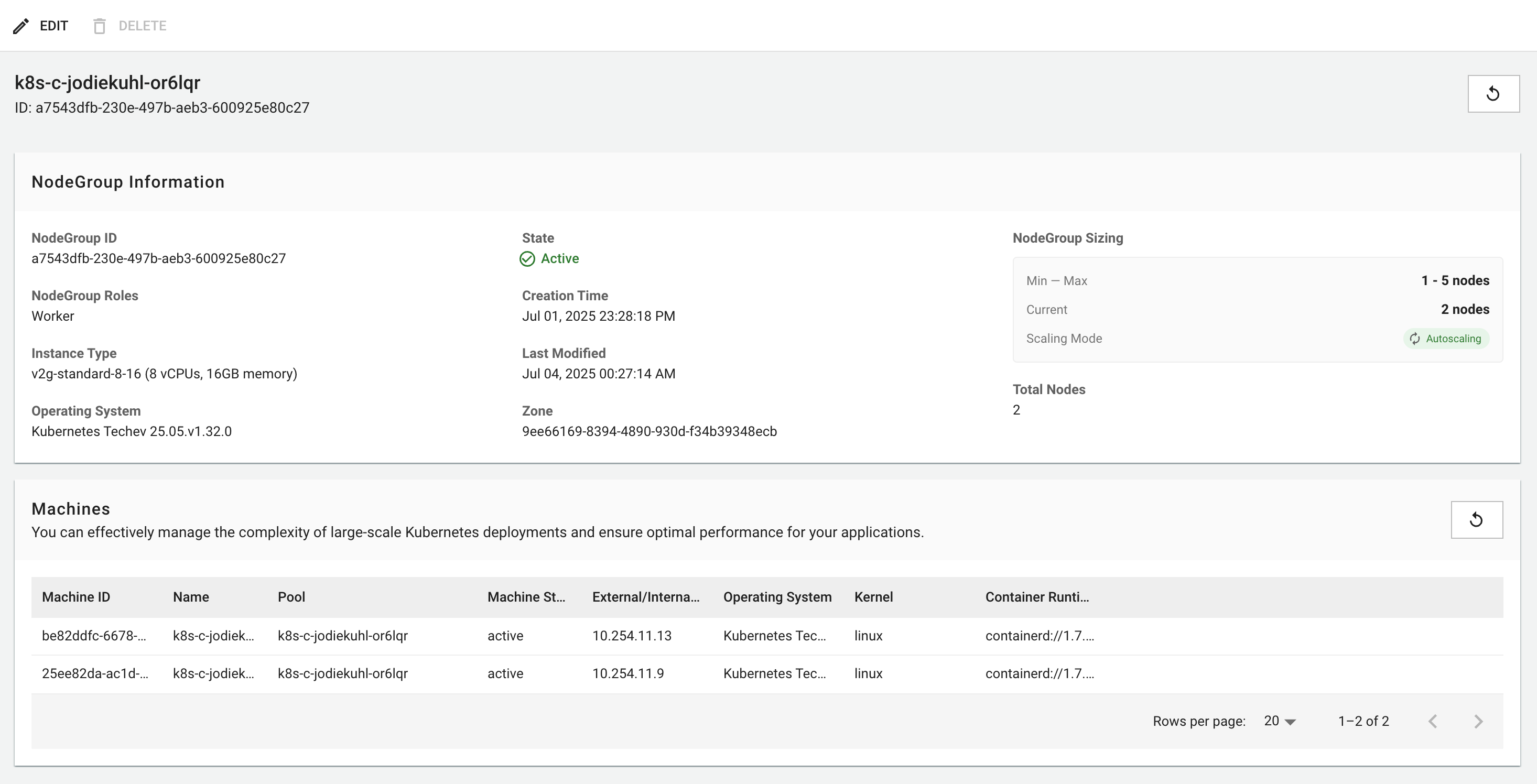This screenshot has width=1537, height=784.
Task: Select machine ID 25ee82da-ac1d-...
Action: pyautogui.click(x=95, y=673)
